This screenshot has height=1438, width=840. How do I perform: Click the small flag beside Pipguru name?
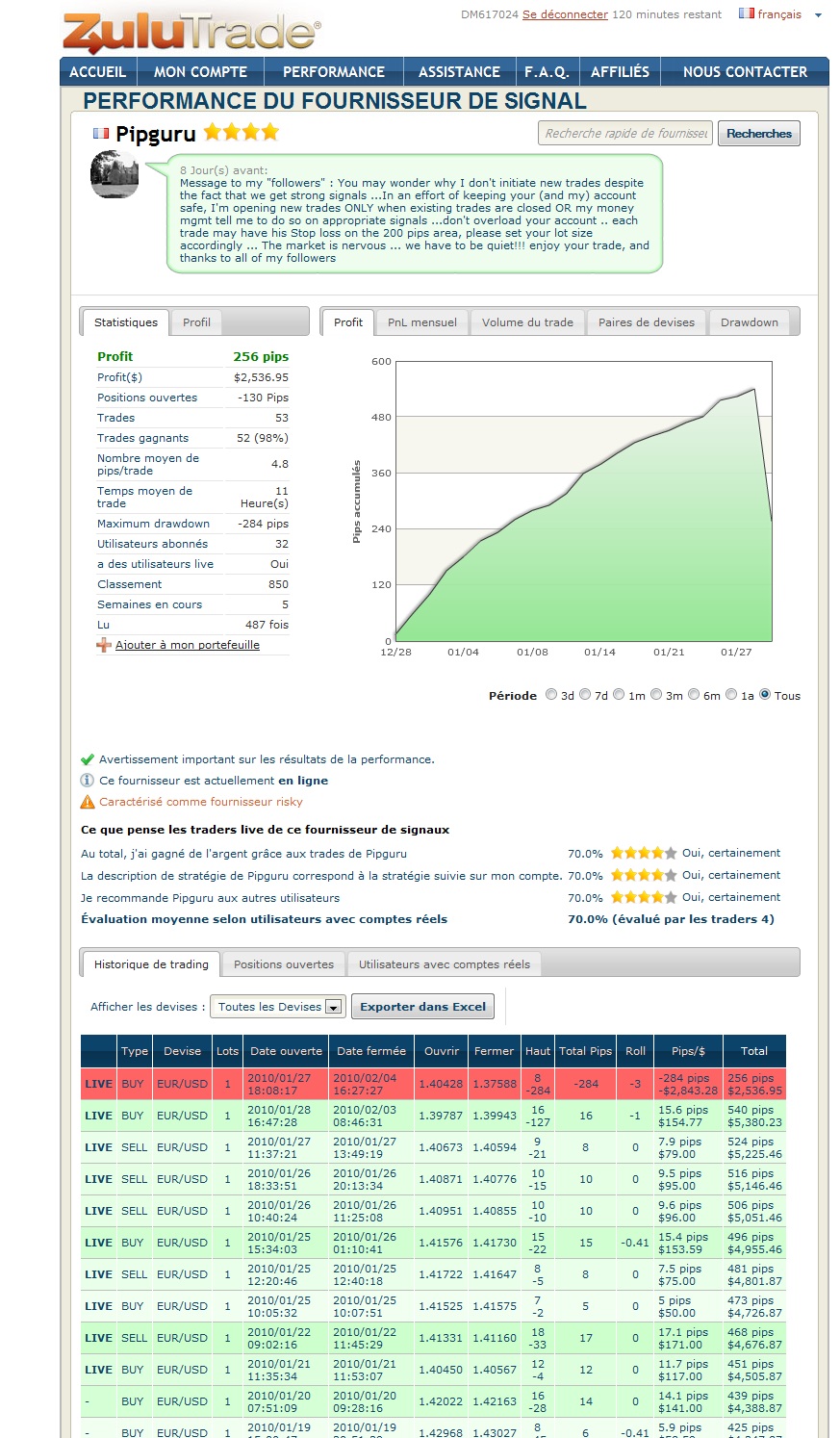pos(101,134)
